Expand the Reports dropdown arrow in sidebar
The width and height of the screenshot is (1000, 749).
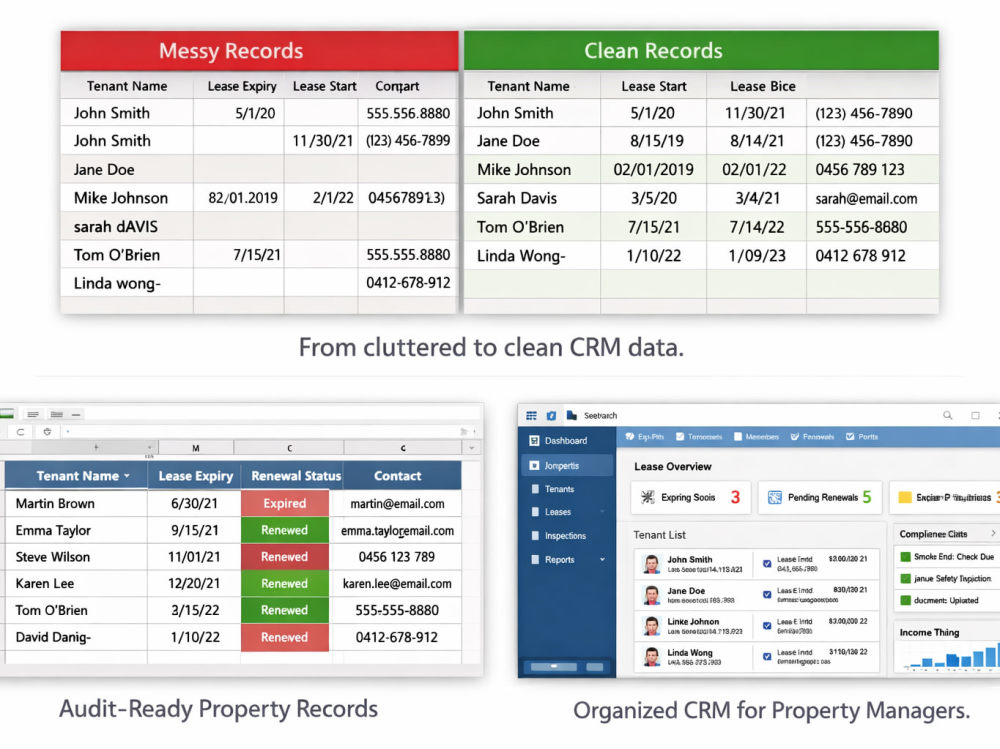pyautogui.click(x=602, y=560)
